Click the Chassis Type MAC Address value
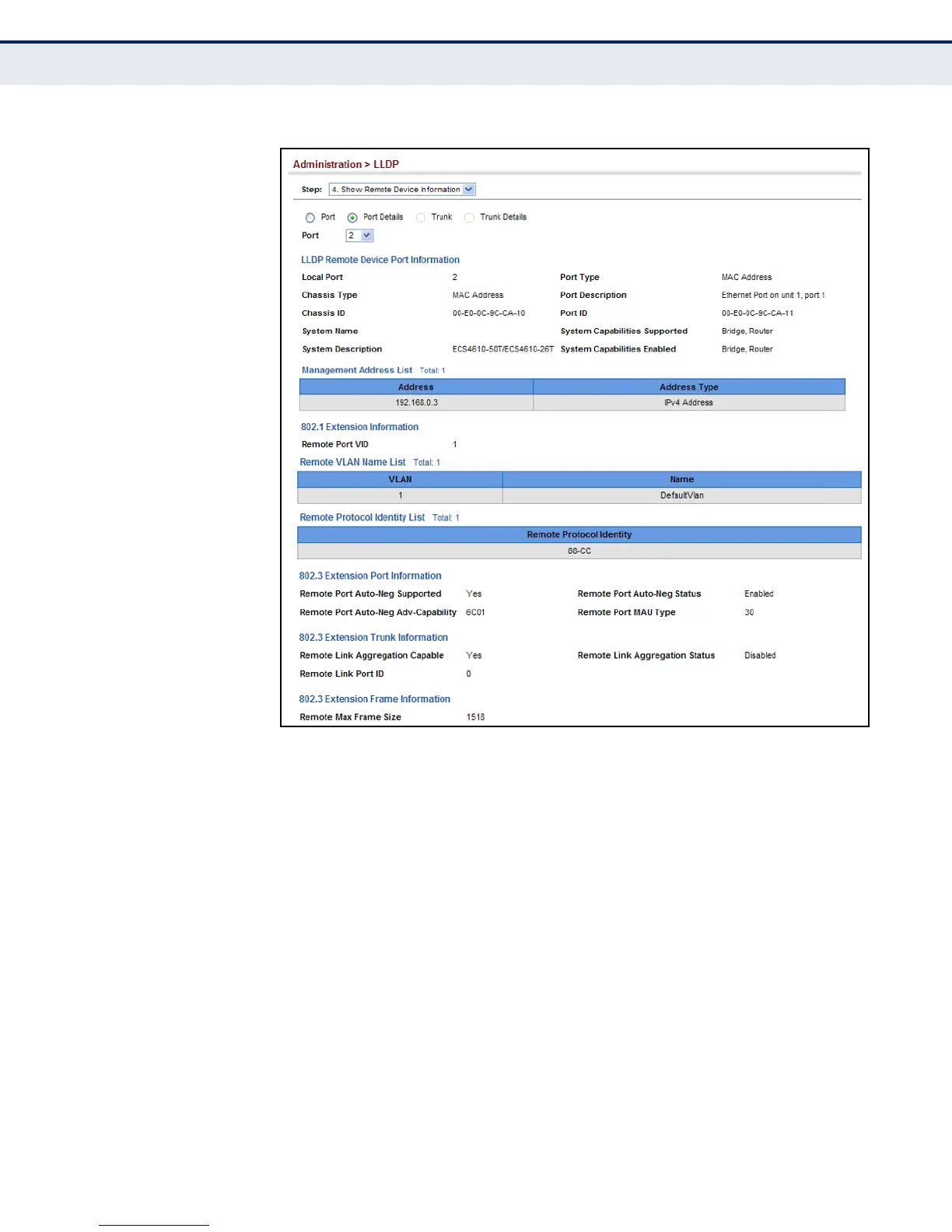The width and height of the screenshot is (952, 1232). pos(478,296)
